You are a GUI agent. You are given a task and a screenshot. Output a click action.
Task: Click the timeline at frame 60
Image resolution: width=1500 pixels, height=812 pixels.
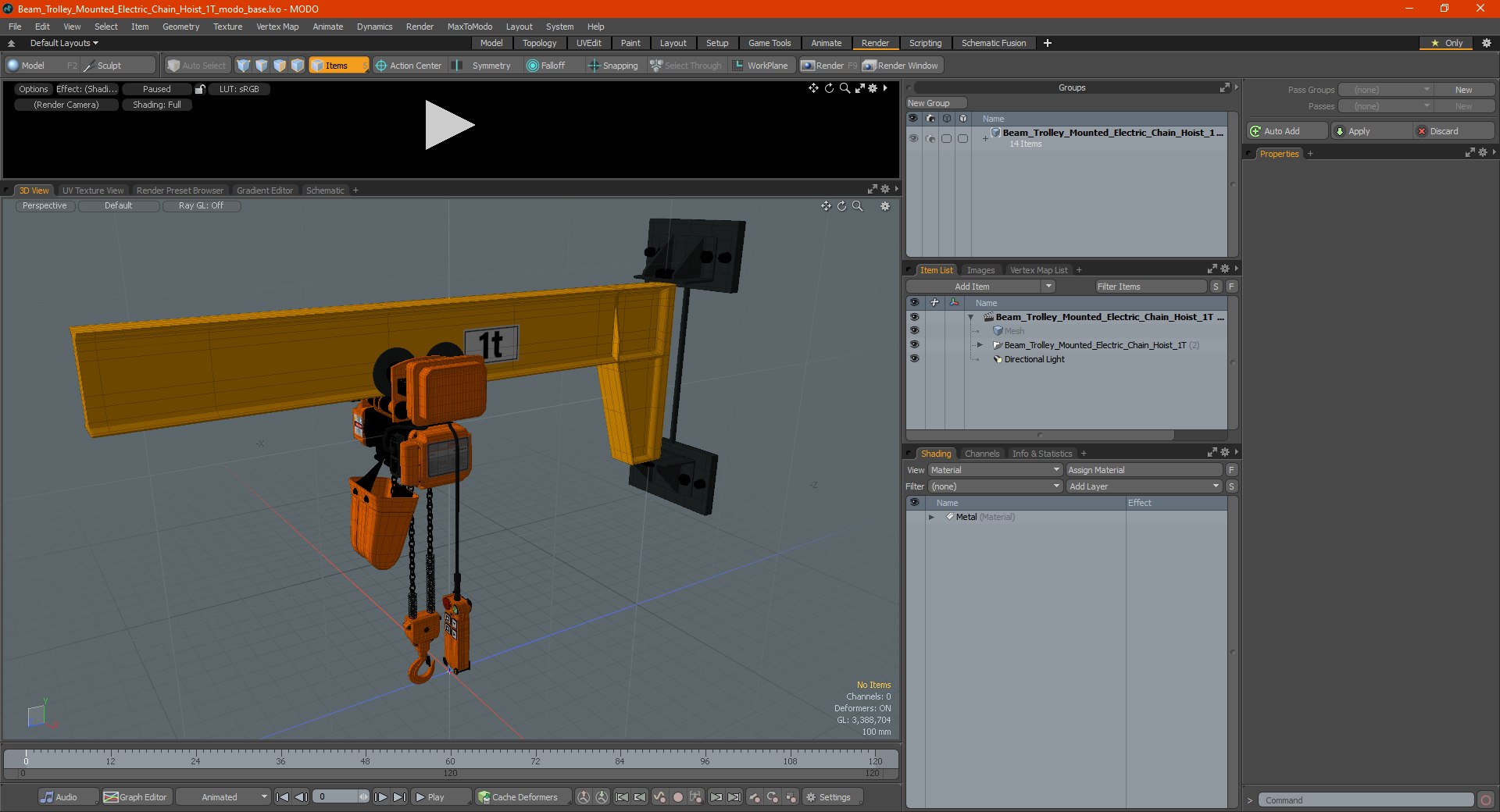tap(450, 756)
